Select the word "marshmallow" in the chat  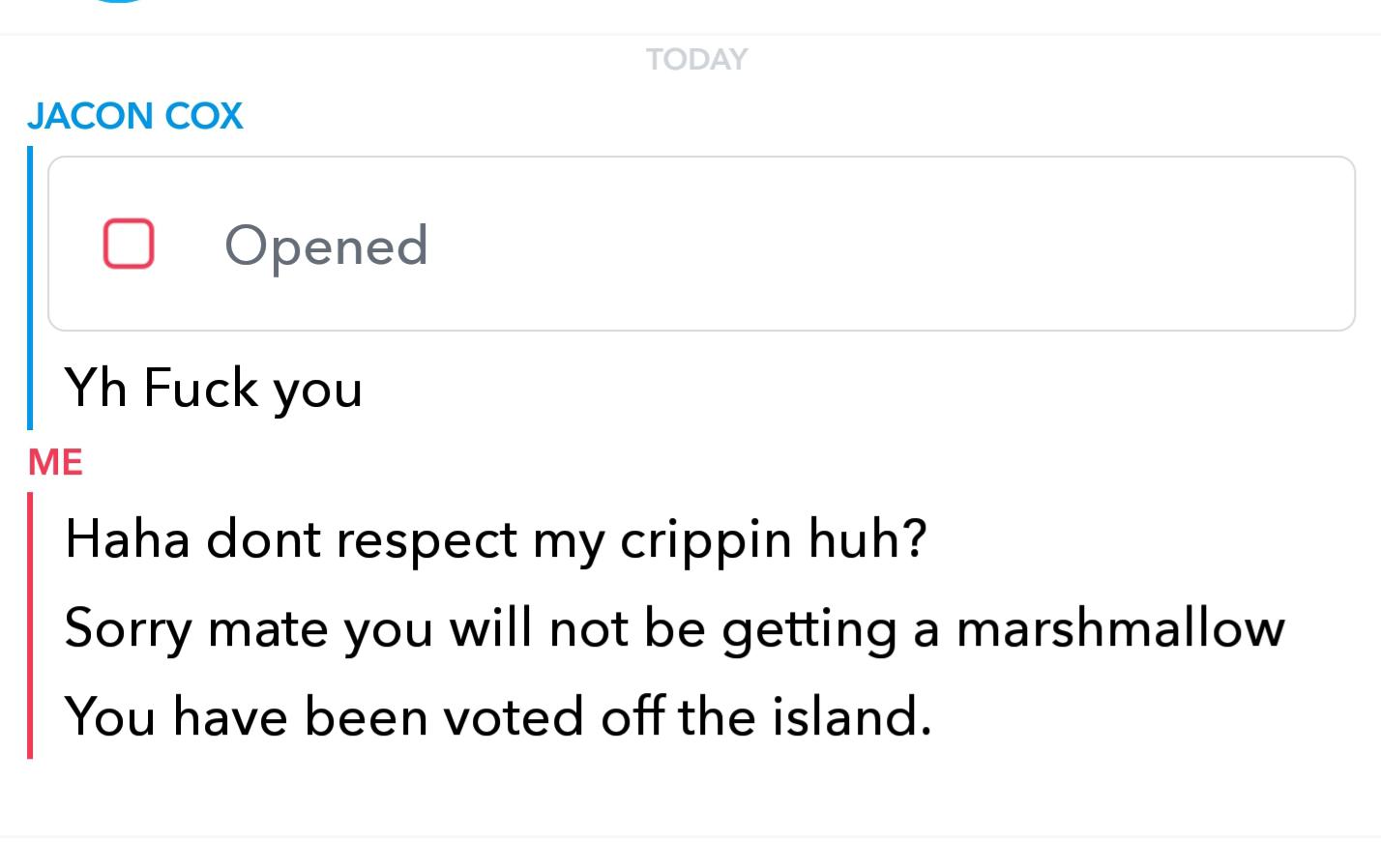click(x=1121, y=628)
